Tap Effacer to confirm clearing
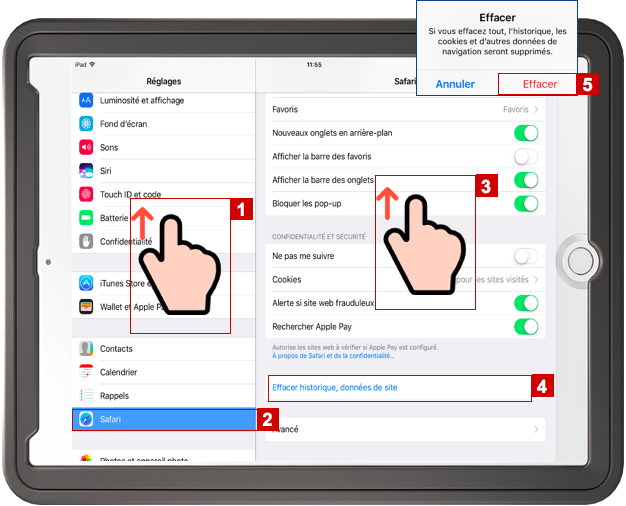Screen dimensions: 626x506 [x=539, y=84]
